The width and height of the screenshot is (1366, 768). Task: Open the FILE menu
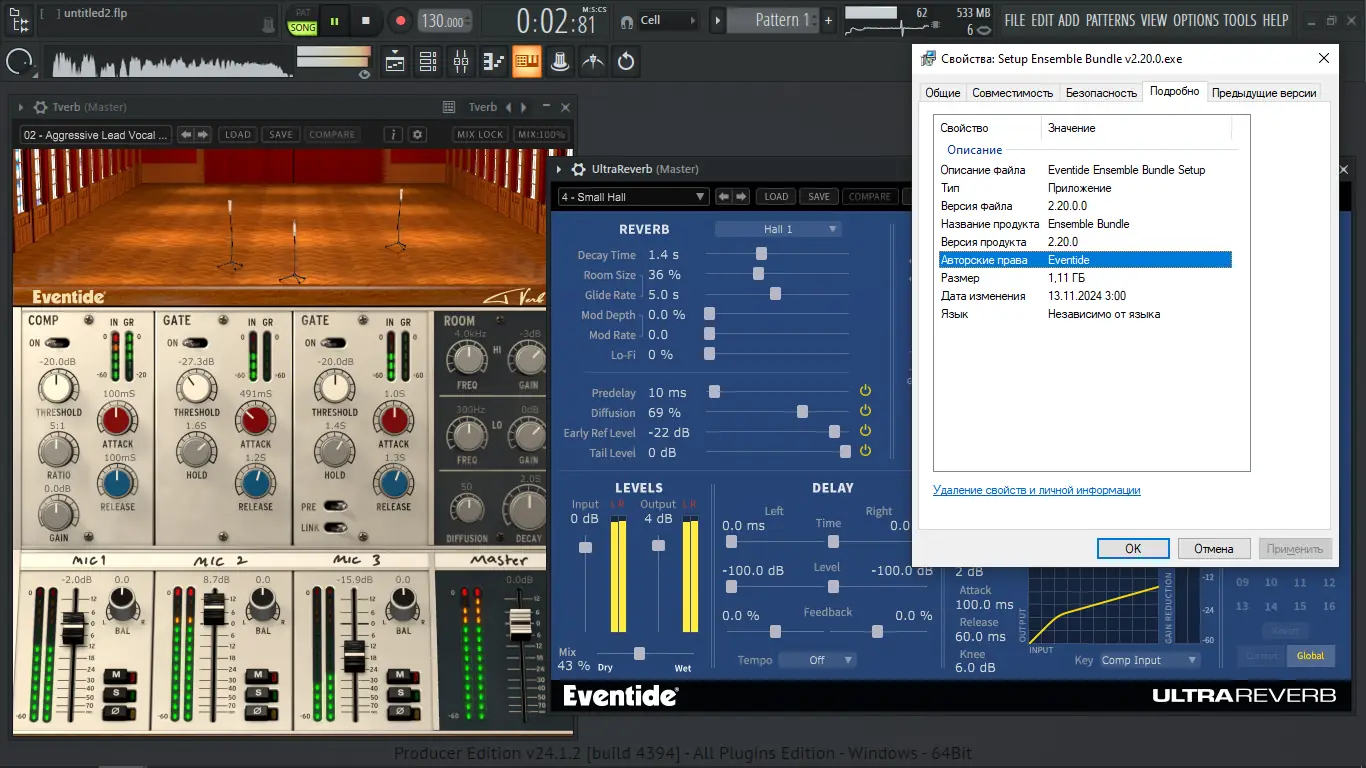1015,20
